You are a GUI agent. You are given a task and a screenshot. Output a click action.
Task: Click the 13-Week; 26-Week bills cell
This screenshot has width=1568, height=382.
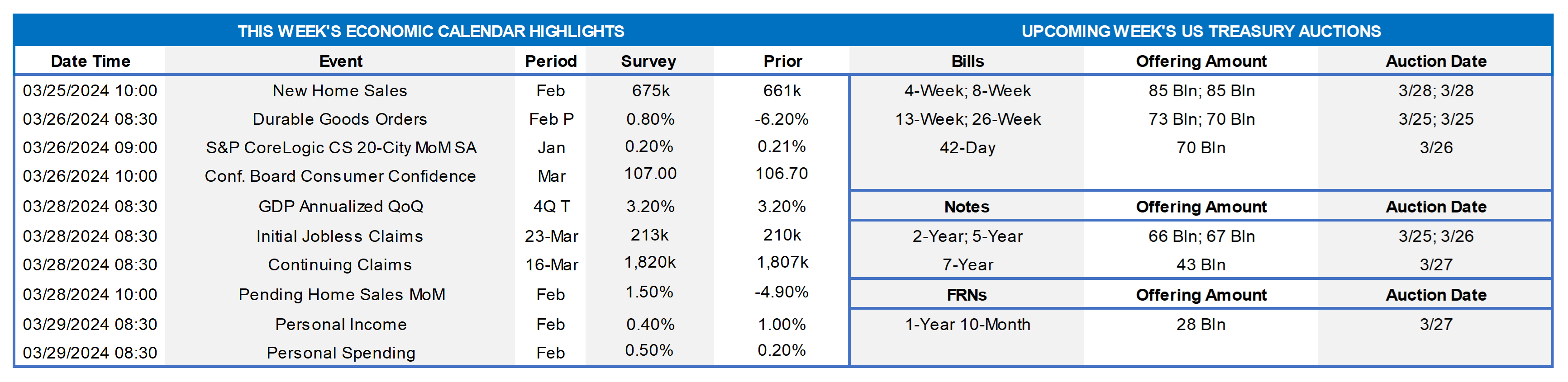tap(967, 119)
